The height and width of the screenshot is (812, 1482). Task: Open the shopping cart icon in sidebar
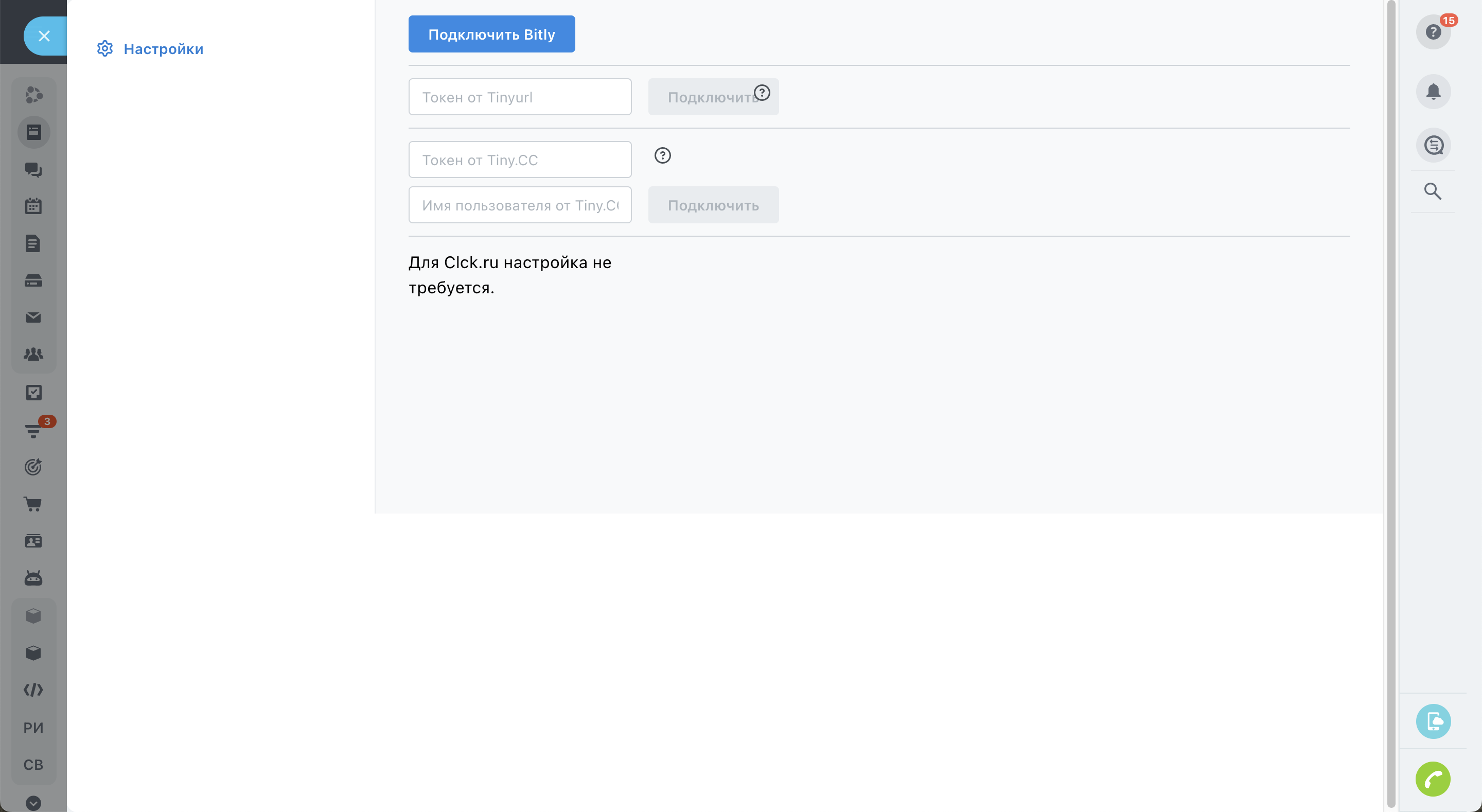tap(33, 504)
